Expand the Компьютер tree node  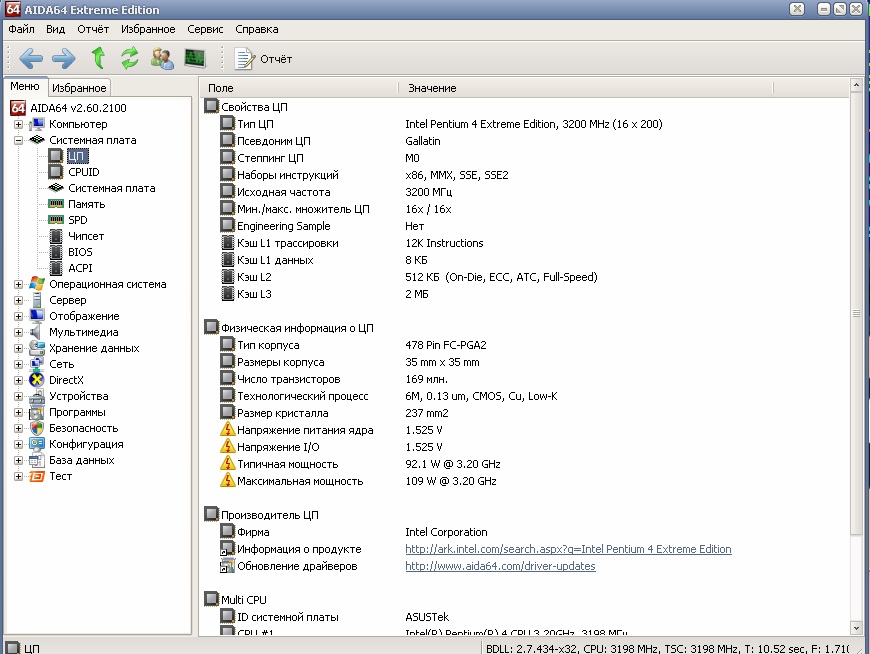point(18,124)
